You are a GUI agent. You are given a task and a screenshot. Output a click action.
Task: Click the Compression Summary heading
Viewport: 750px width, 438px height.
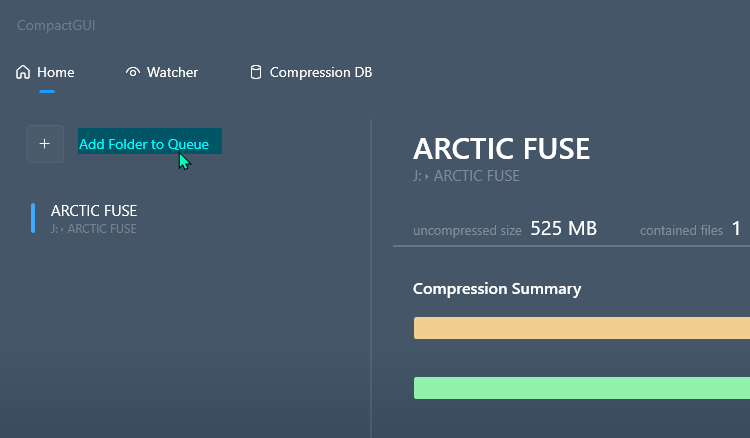497,289
